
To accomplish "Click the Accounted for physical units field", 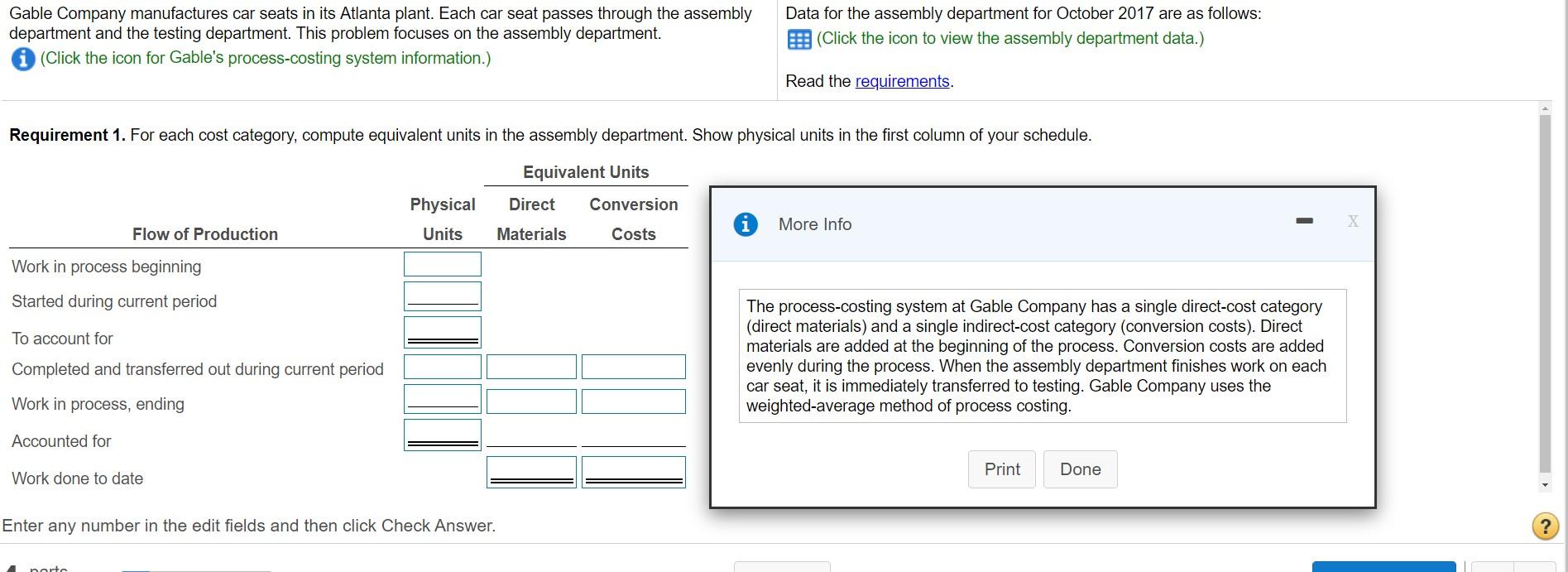I will 442,435.
